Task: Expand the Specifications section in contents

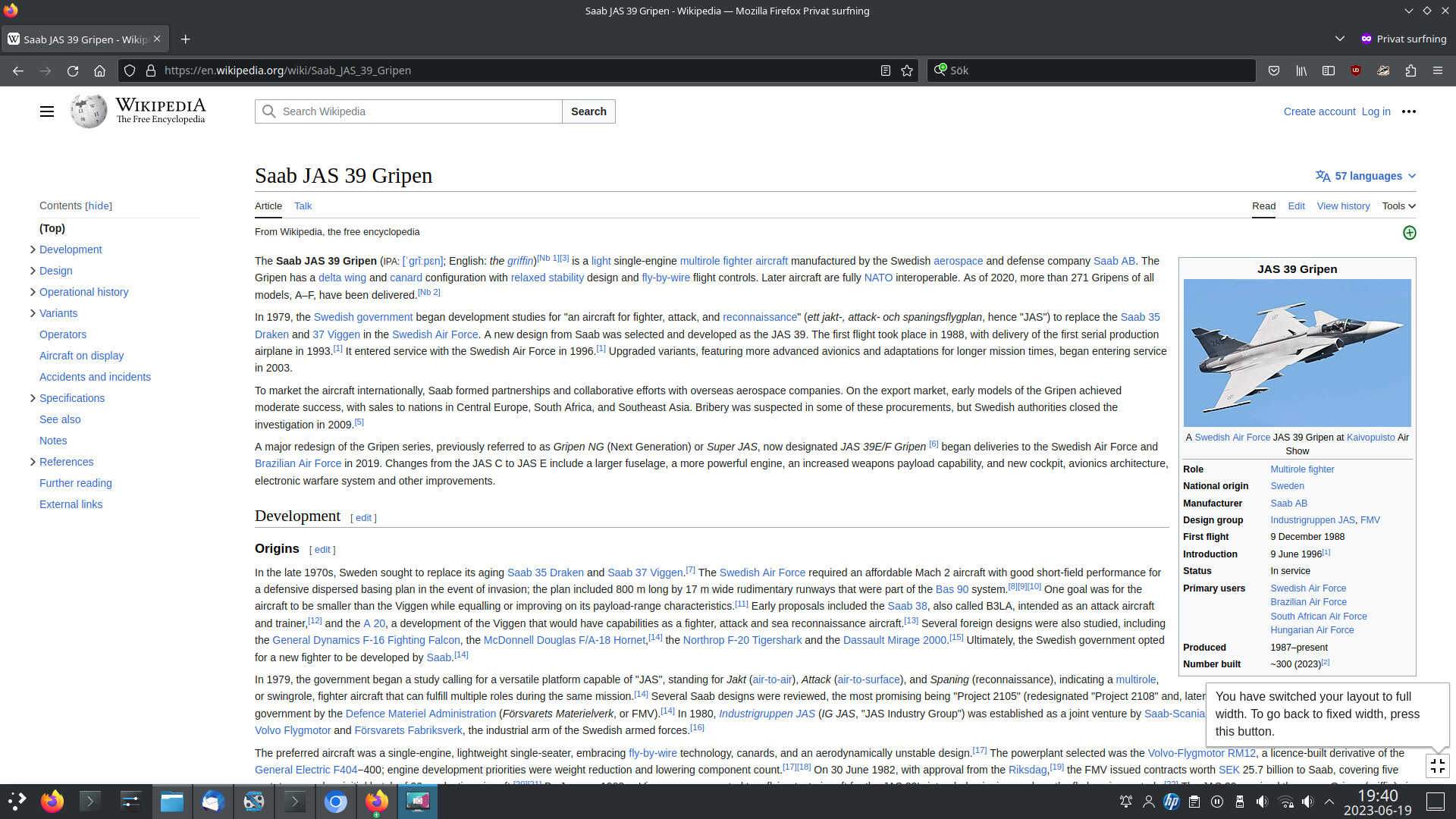Action: pos(33,398)
